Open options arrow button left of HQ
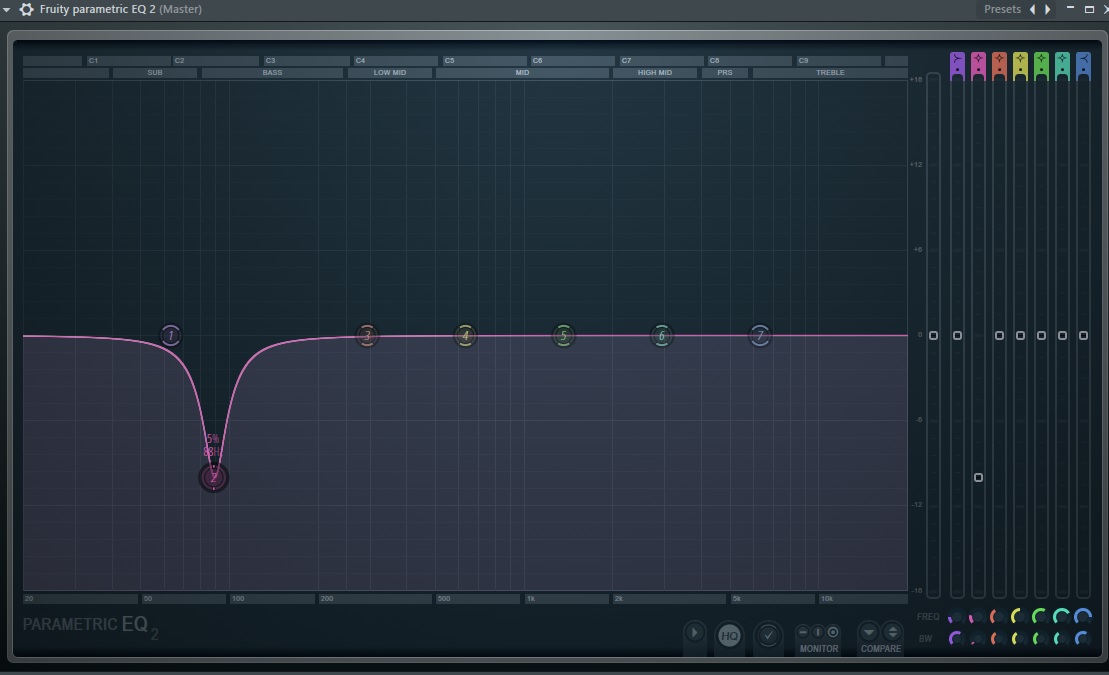 pyautogui.click(x=694, y=633)
